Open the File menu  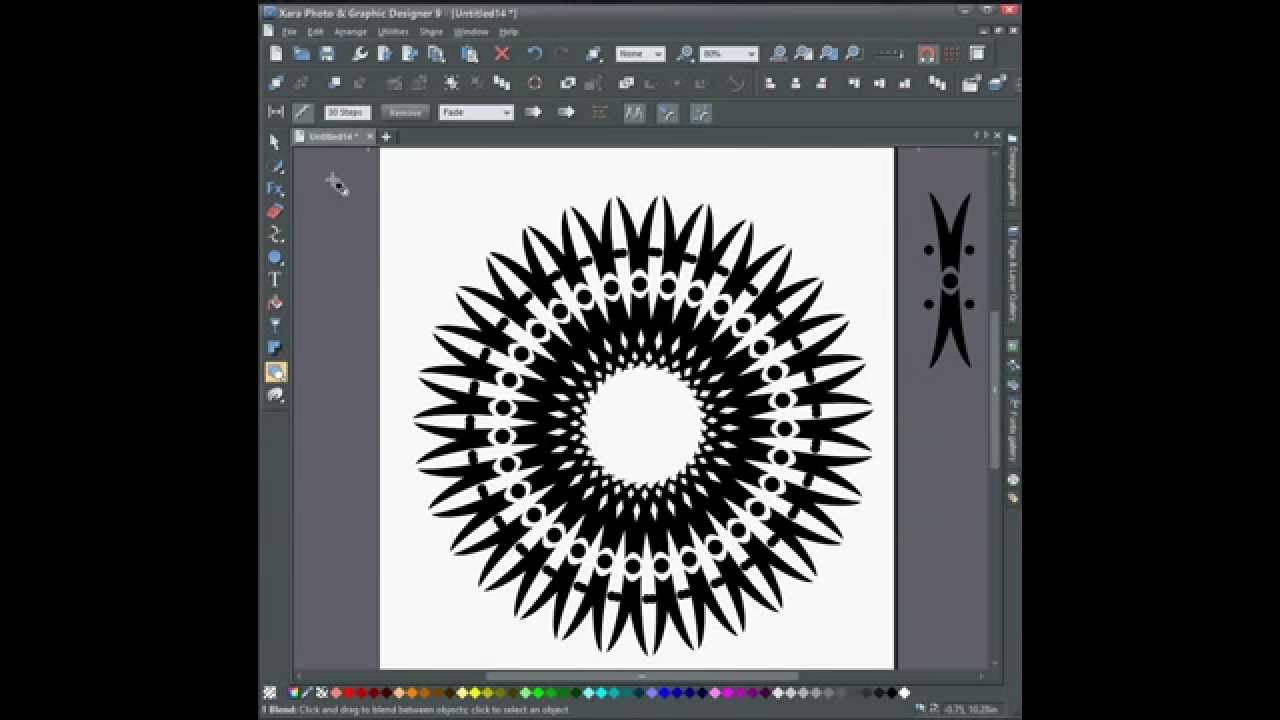[x=289, y=32]
